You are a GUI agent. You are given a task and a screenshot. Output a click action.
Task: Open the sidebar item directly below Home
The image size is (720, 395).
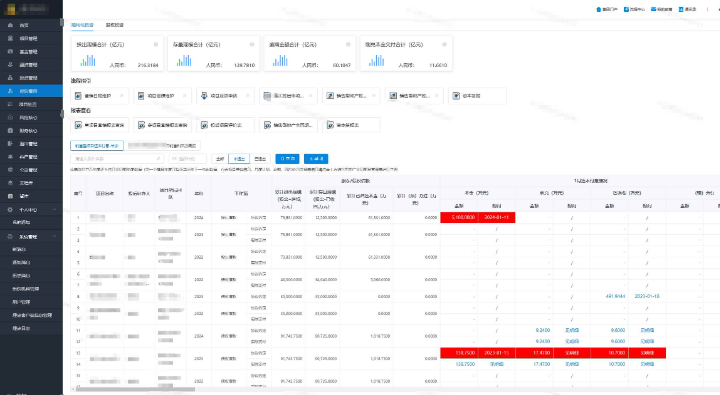[31, 39]
